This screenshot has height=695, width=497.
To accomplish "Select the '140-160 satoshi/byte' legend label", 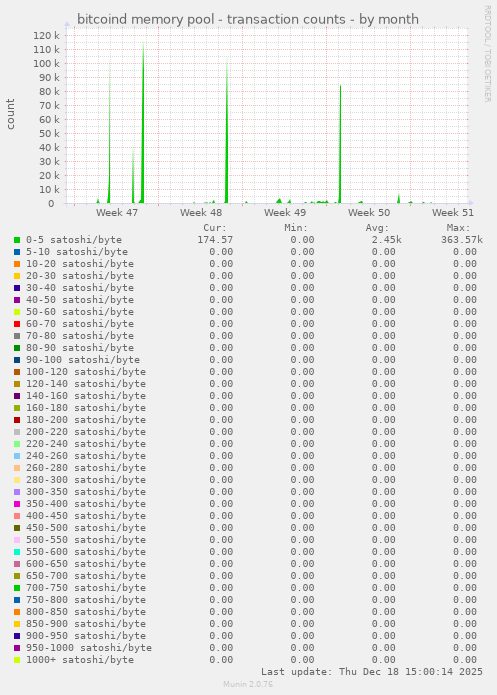I will pyautogui.click(x=86, y=395).
